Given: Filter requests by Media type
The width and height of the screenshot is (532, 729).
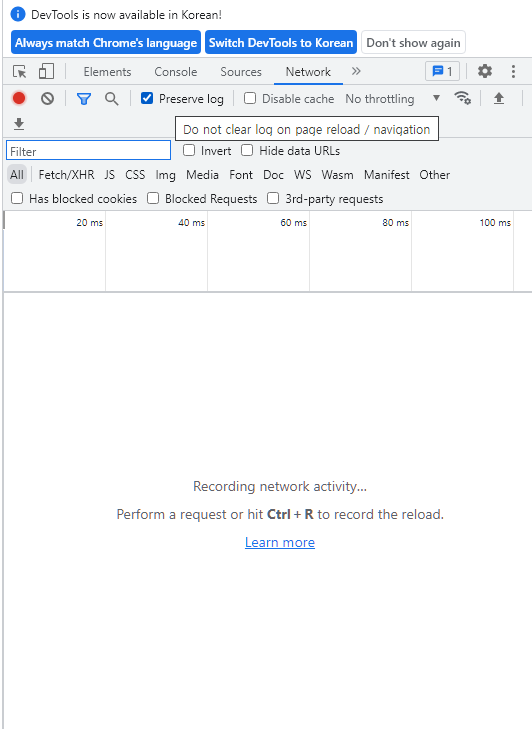Looking at the screenshot, I should pyautogui.click(x=202, y=175).
